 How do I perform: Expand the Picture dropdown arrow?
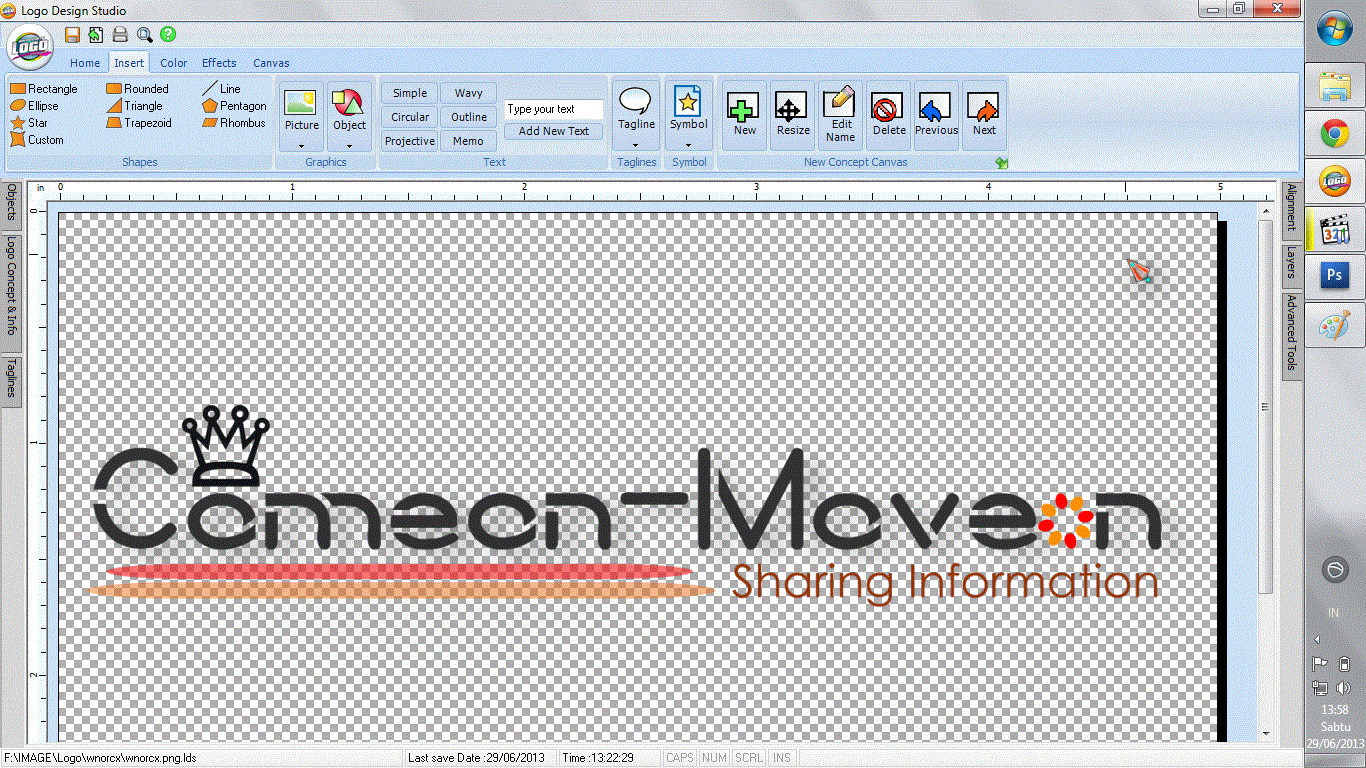[x=301, y=145]
